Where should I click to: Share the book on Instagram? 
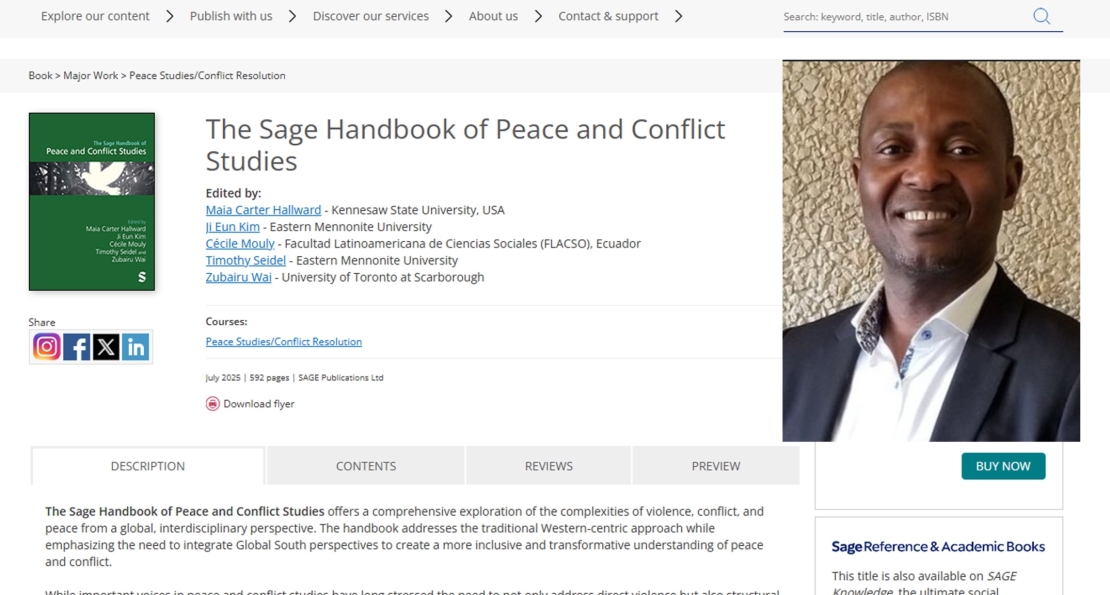pyautogui.click(x=47, y=347)
